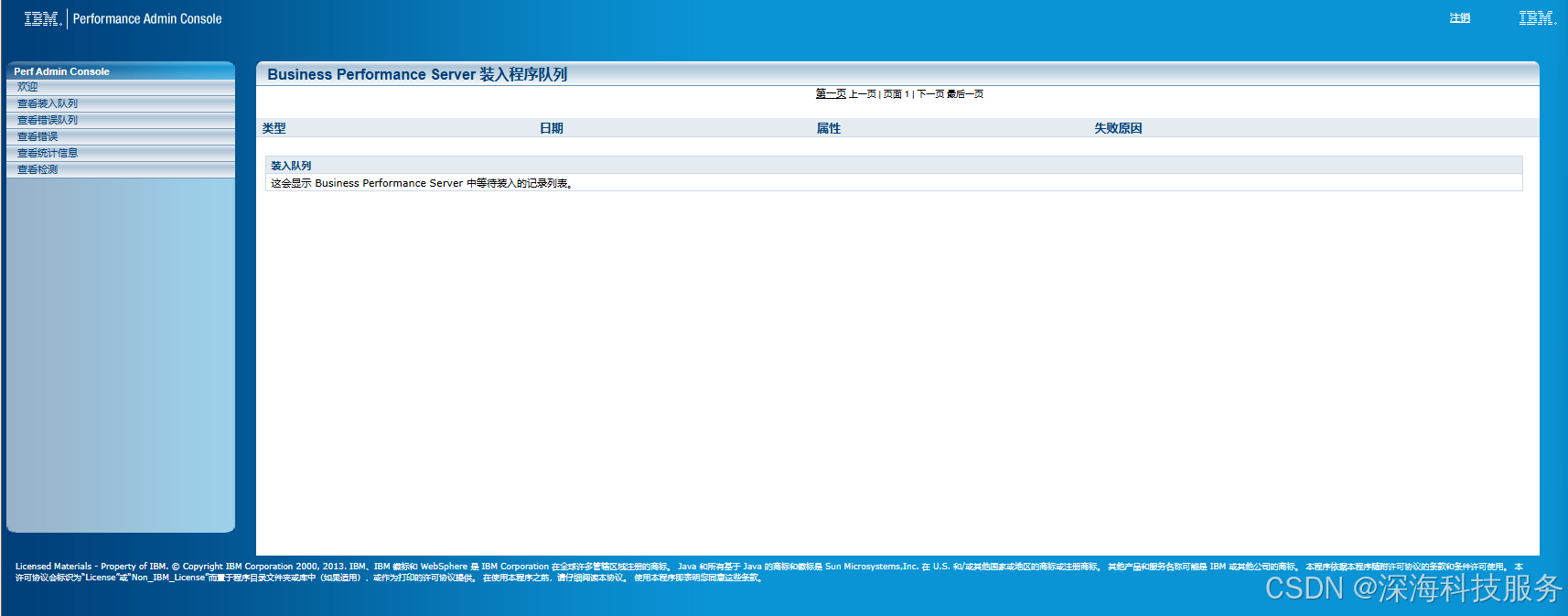Screen dimensions: 1568x616
Task: Click the 最后一页 pagination link
Action: tap(965, 93)
